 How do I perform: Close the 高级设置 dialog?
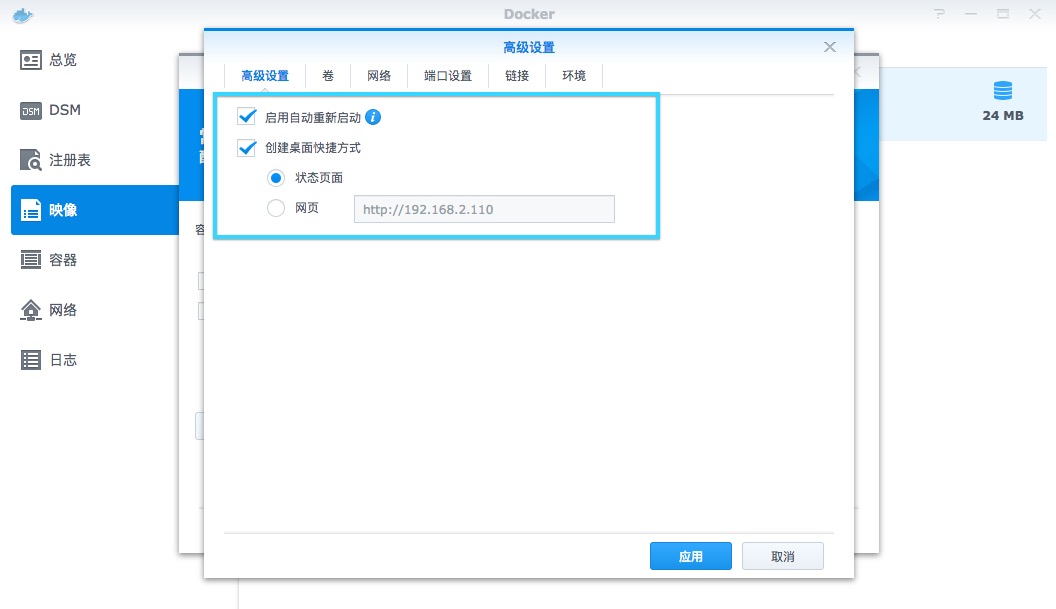829,47
